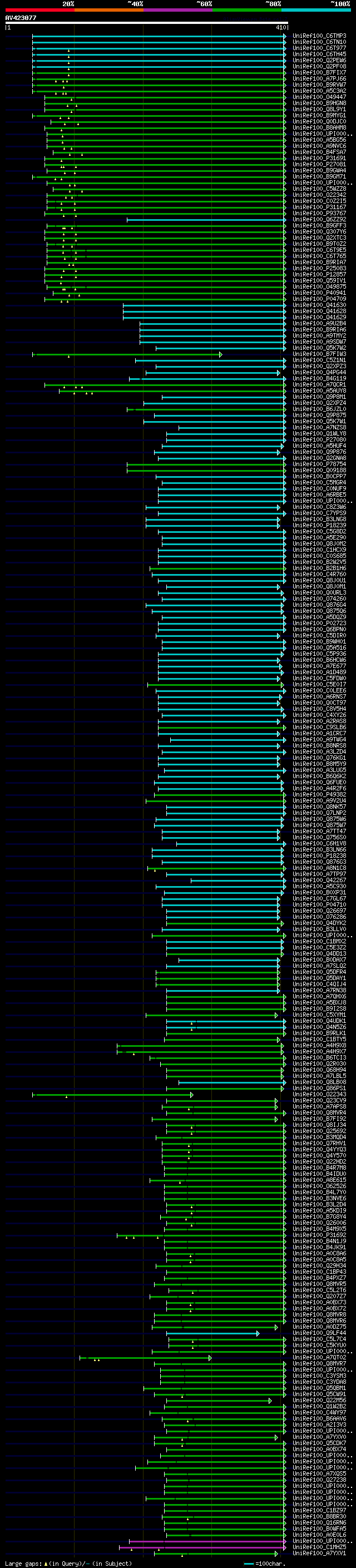
Task: Select hit label UniRef100_B9HGN8
Action: click(319, 103)
